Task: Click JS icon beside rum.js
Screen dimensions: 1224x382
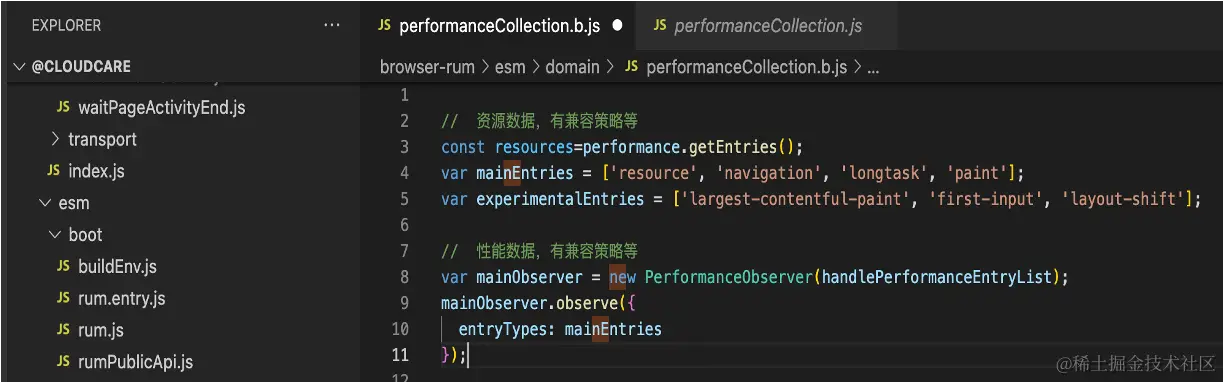Action: 63,330
